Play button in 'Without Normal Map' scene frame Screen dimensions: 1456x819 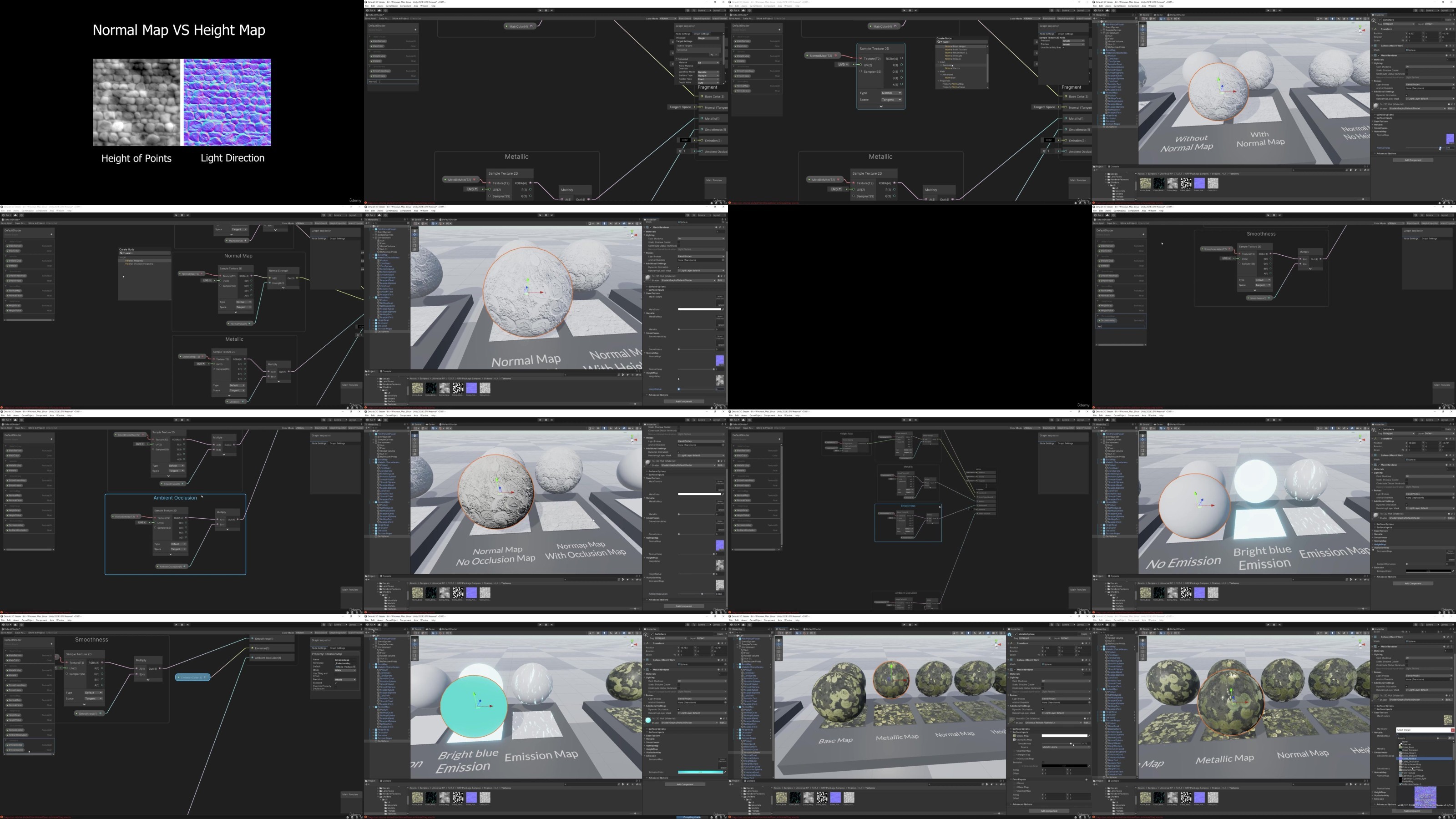coord(1269,10)
